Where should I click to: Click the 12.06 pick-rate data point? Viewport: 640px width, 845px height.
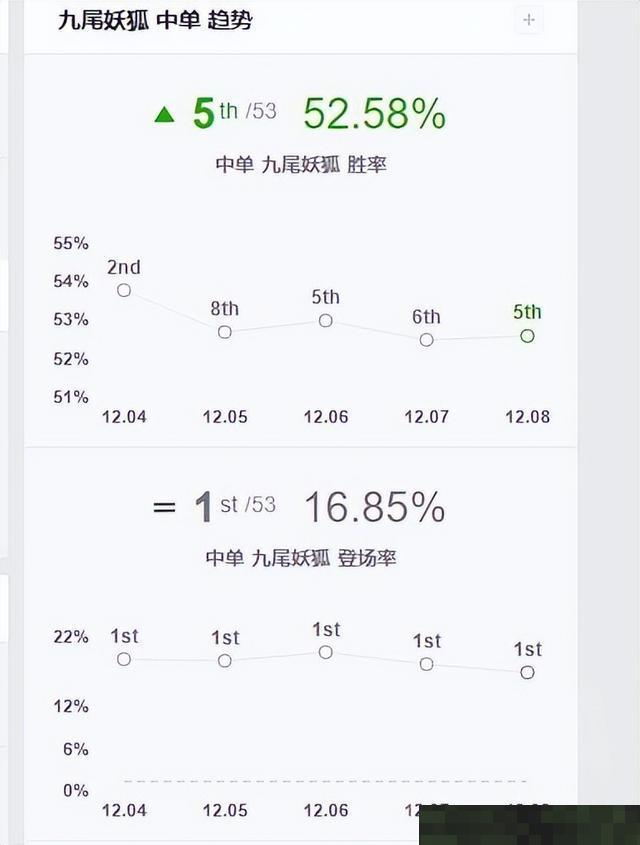click(325, 653)
